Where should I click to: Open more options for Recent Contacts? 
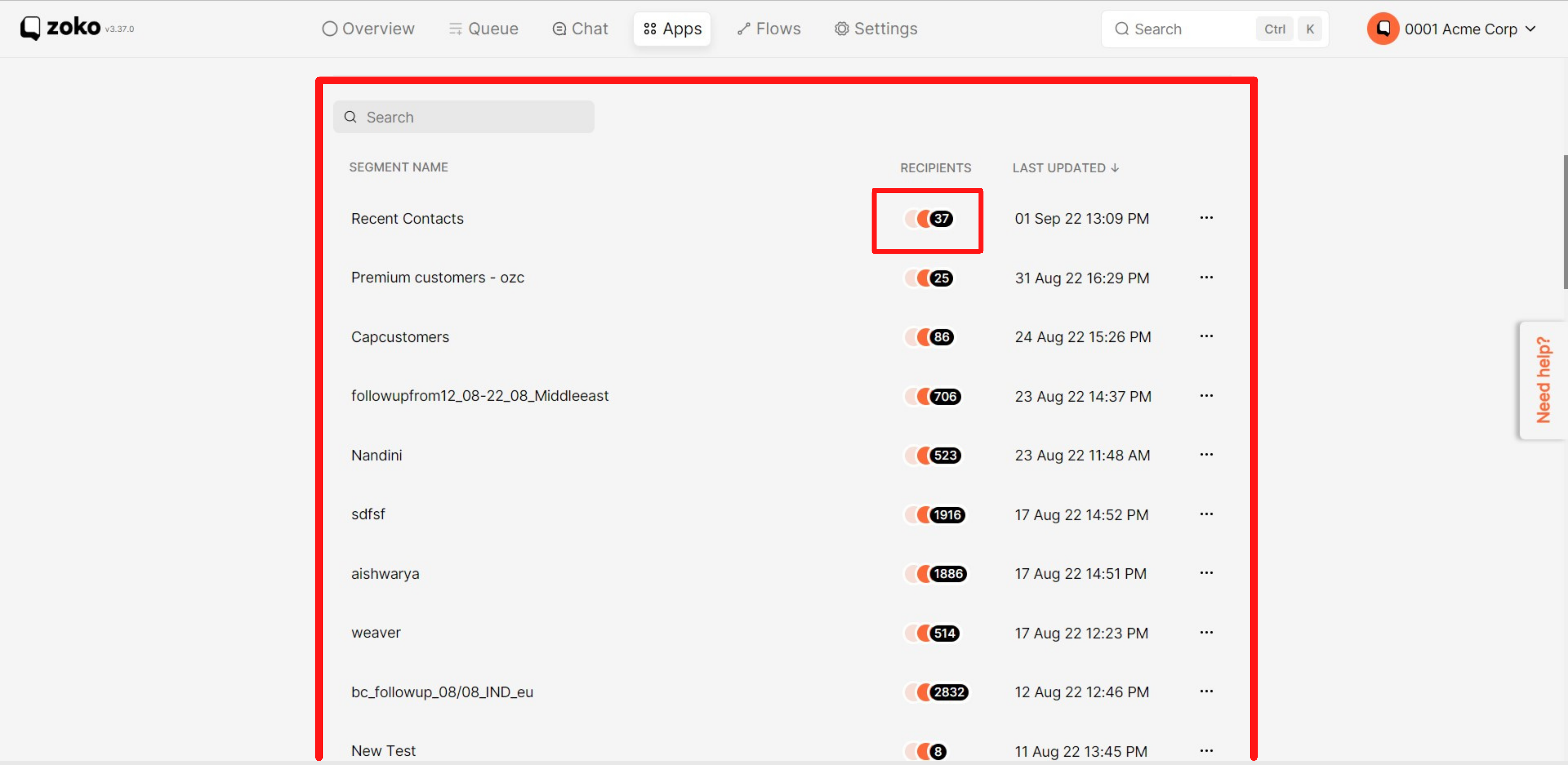(1207, 218)
